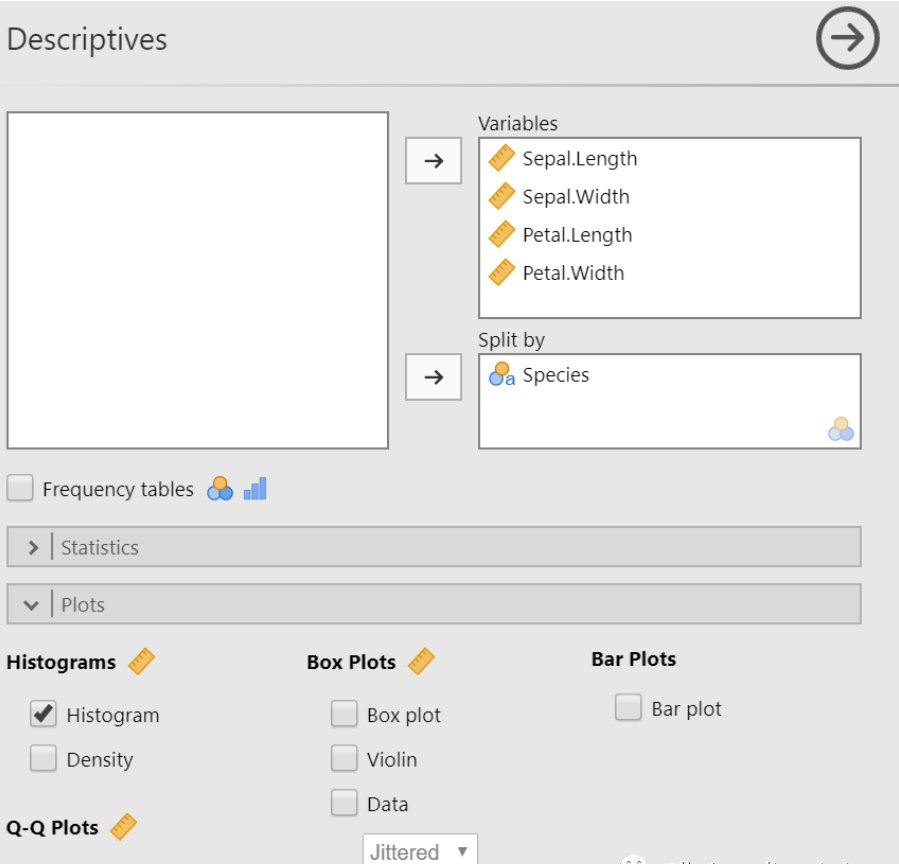Click the circled arrow to collapse Descriptives panel

point(847,39)
